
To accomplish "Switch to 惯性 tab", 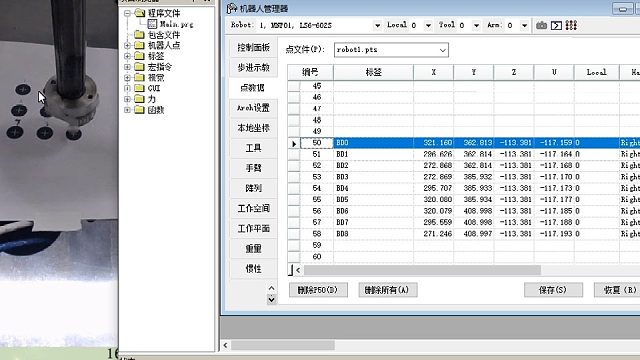I will 253,269.
